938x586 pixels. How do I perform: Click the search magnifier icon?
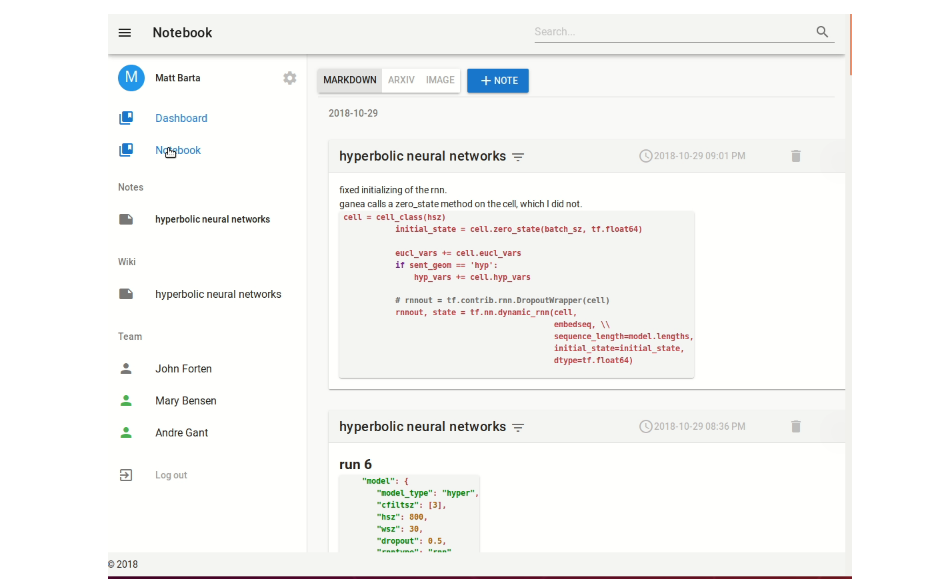point(822,32)
